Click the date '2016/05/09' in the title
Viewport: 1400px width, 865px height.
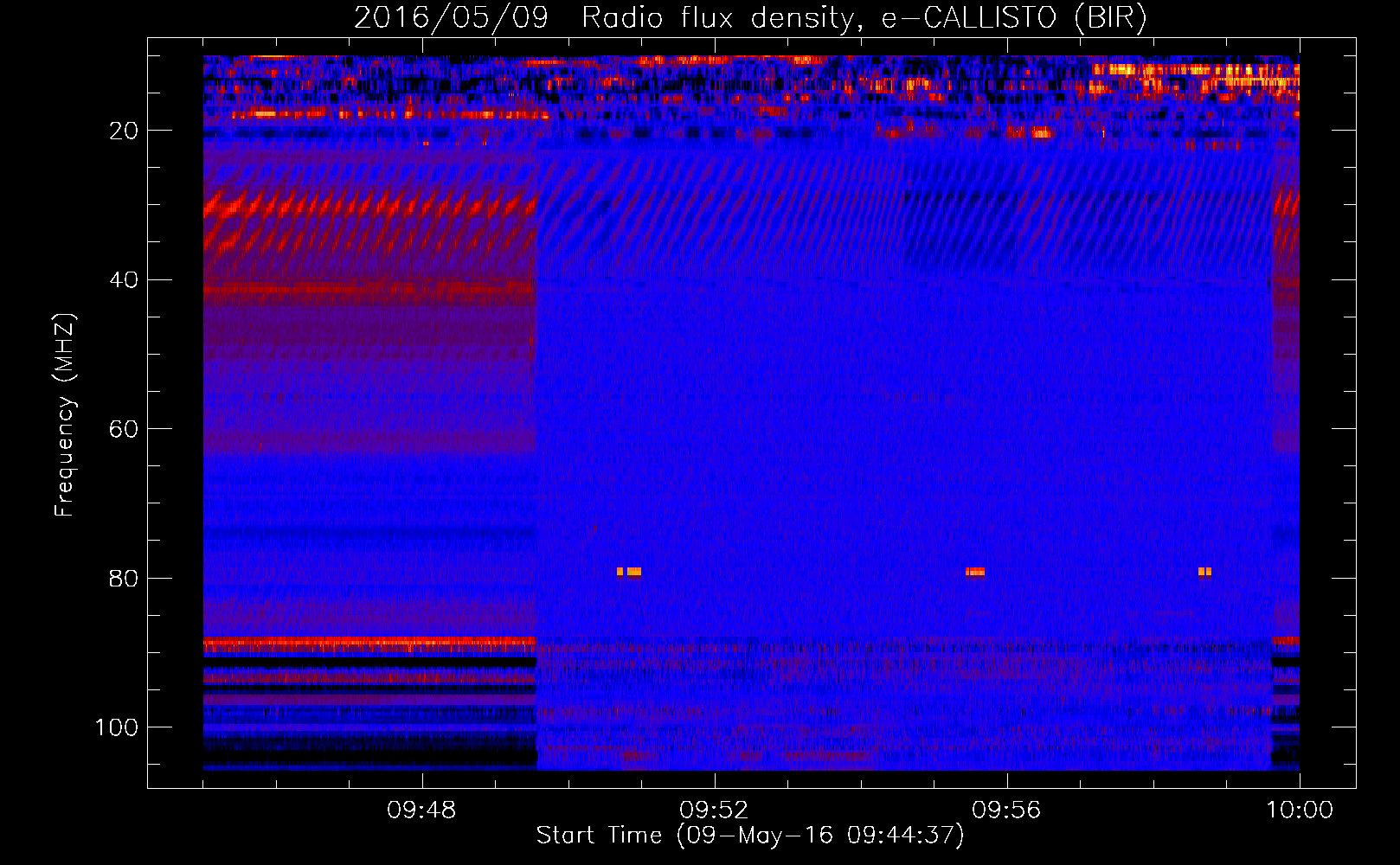coord(452,18)
